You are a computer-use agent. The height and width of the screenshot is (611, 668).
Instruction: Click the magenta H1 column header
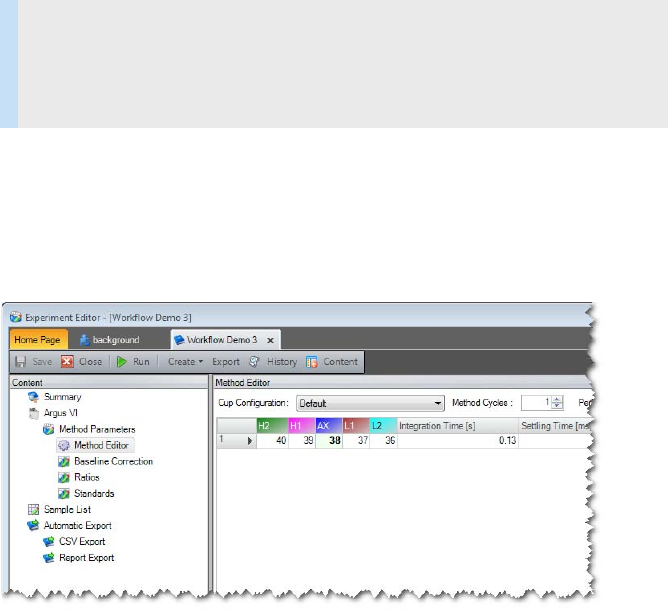pos(302,426)
